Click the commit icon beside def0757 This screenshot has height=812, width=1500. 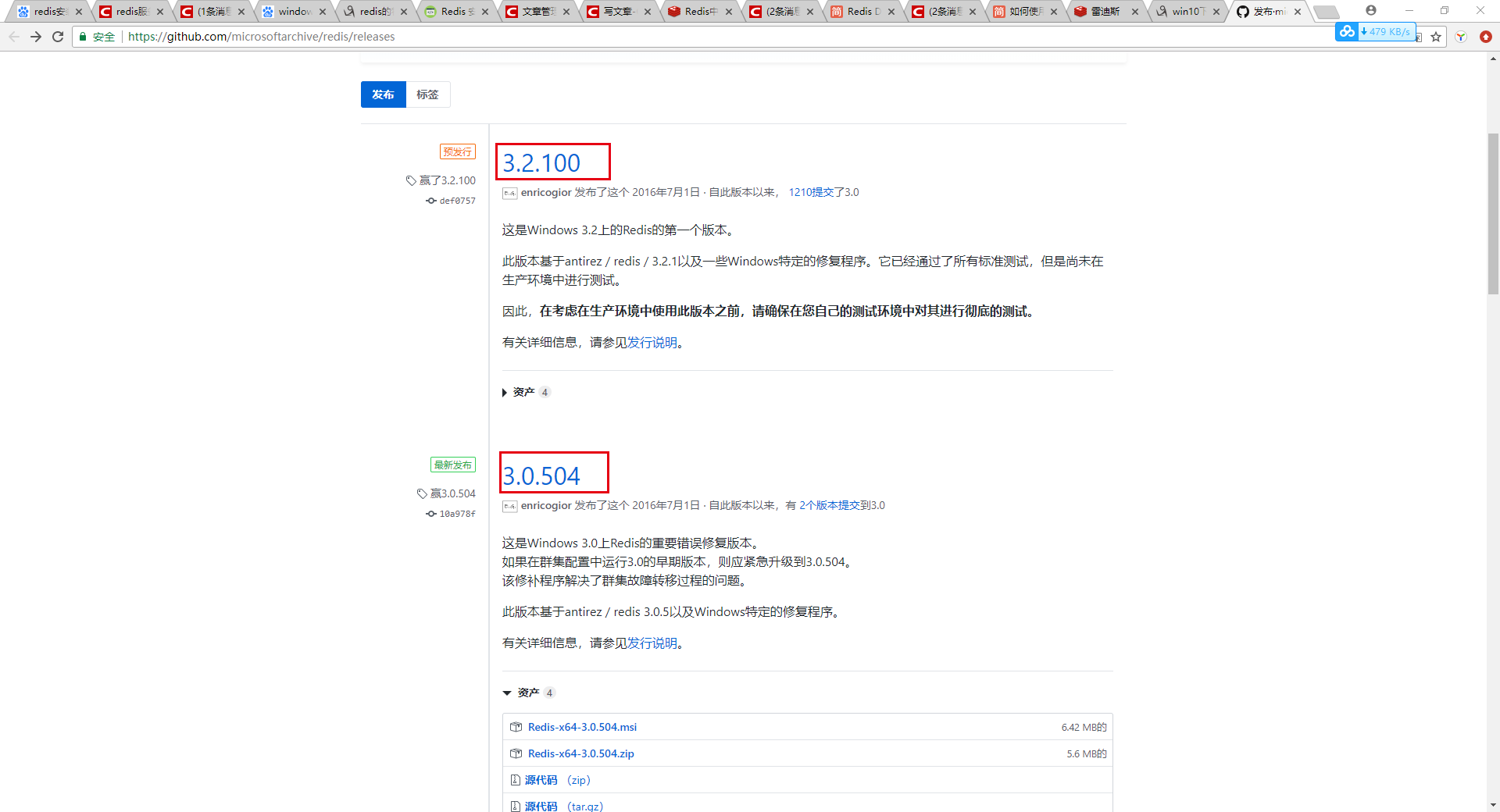(x=430, y=201)
